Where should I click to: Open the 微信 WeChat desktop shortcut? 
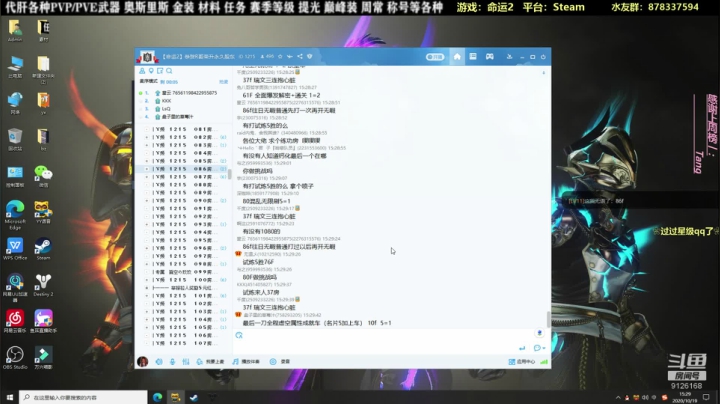(x=43, y=176)
